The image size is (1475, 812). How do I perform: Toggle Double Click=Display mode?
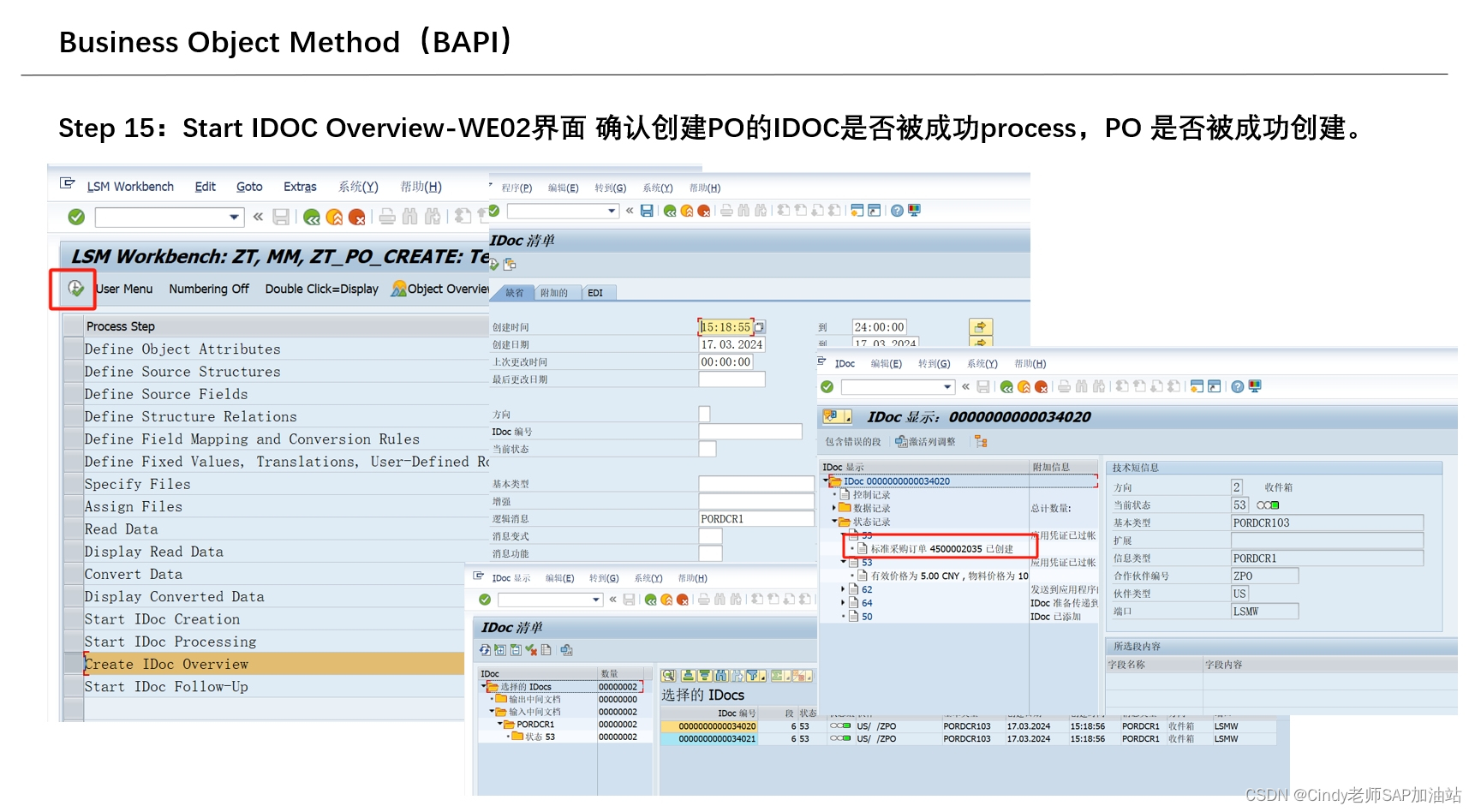pyautogui.click(x=321, y=289)
